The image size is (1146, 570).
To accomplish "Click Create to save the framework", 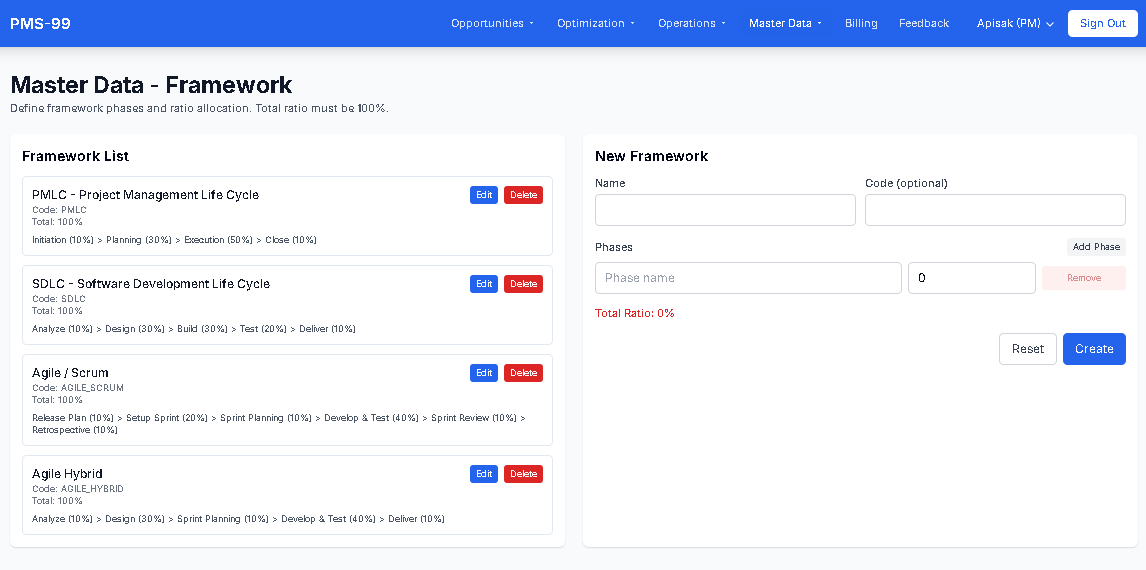I will [x=1094, y=349].
